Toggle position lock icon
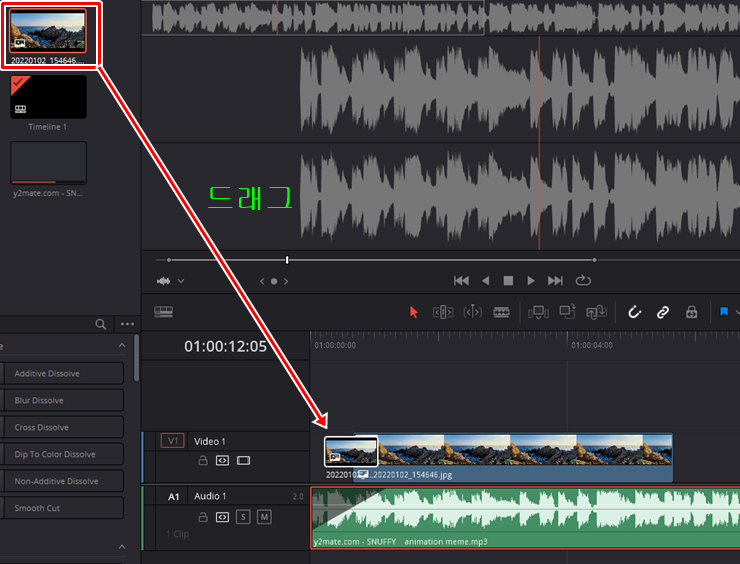 pyautogui.click(x=692, y=312)
